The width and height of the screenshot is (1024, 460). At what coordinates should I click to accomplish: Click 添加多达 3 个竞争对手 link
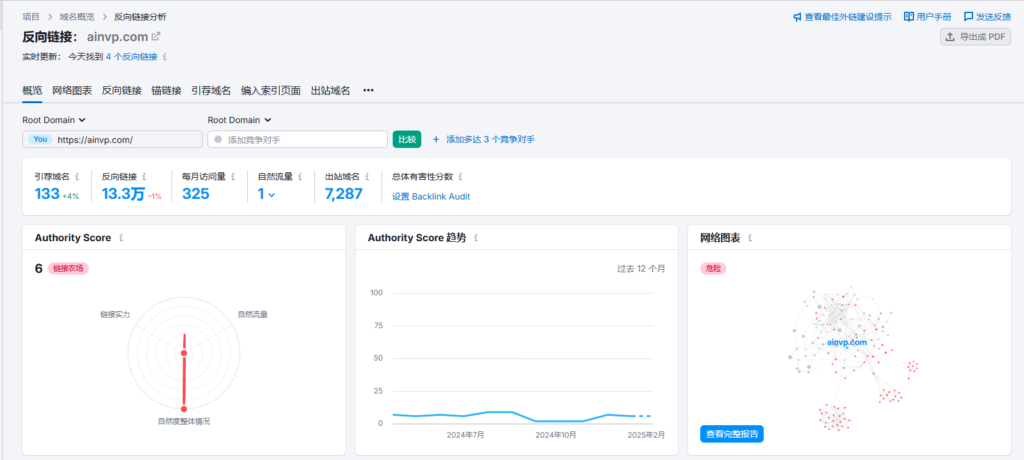(490, 139)
